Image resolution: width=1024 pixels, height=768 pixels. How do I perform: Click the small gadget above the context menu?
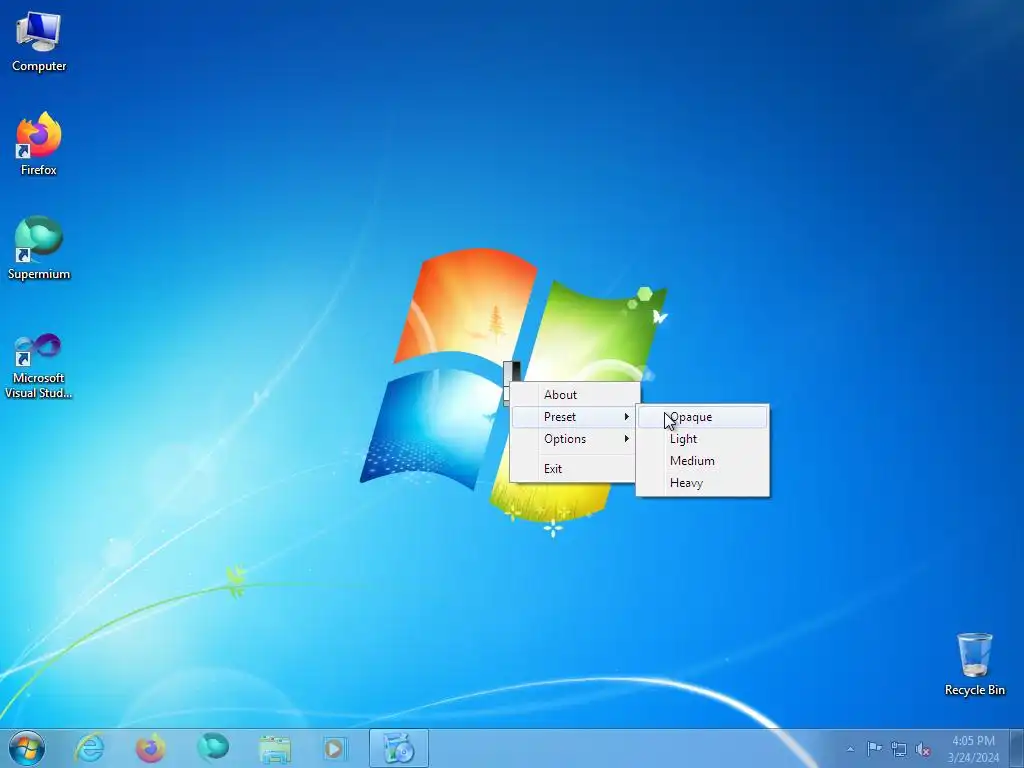pyautogui.click(x=512, y=372)
